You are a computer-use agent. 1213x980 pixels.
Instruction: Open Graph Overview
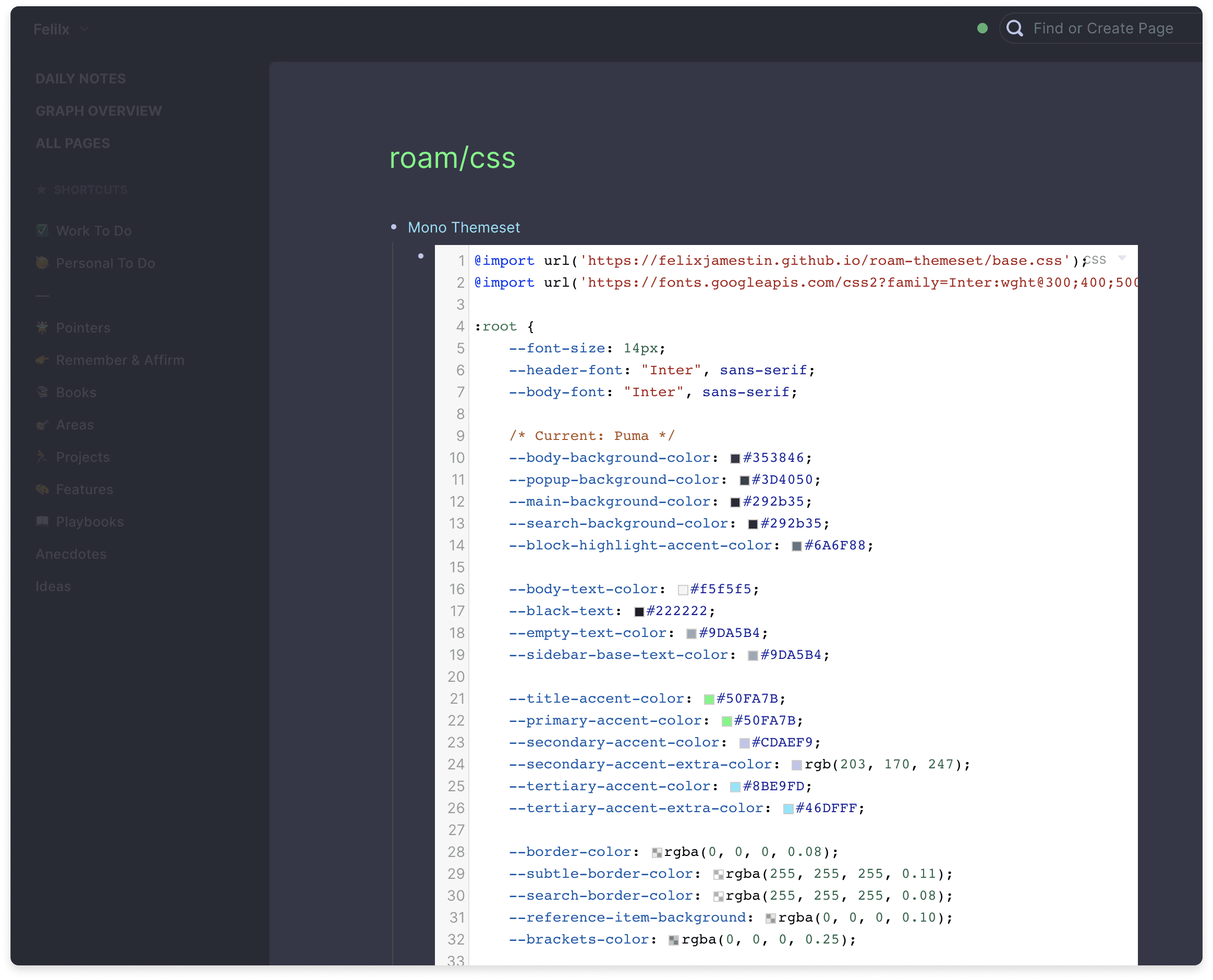coord(98,111)
